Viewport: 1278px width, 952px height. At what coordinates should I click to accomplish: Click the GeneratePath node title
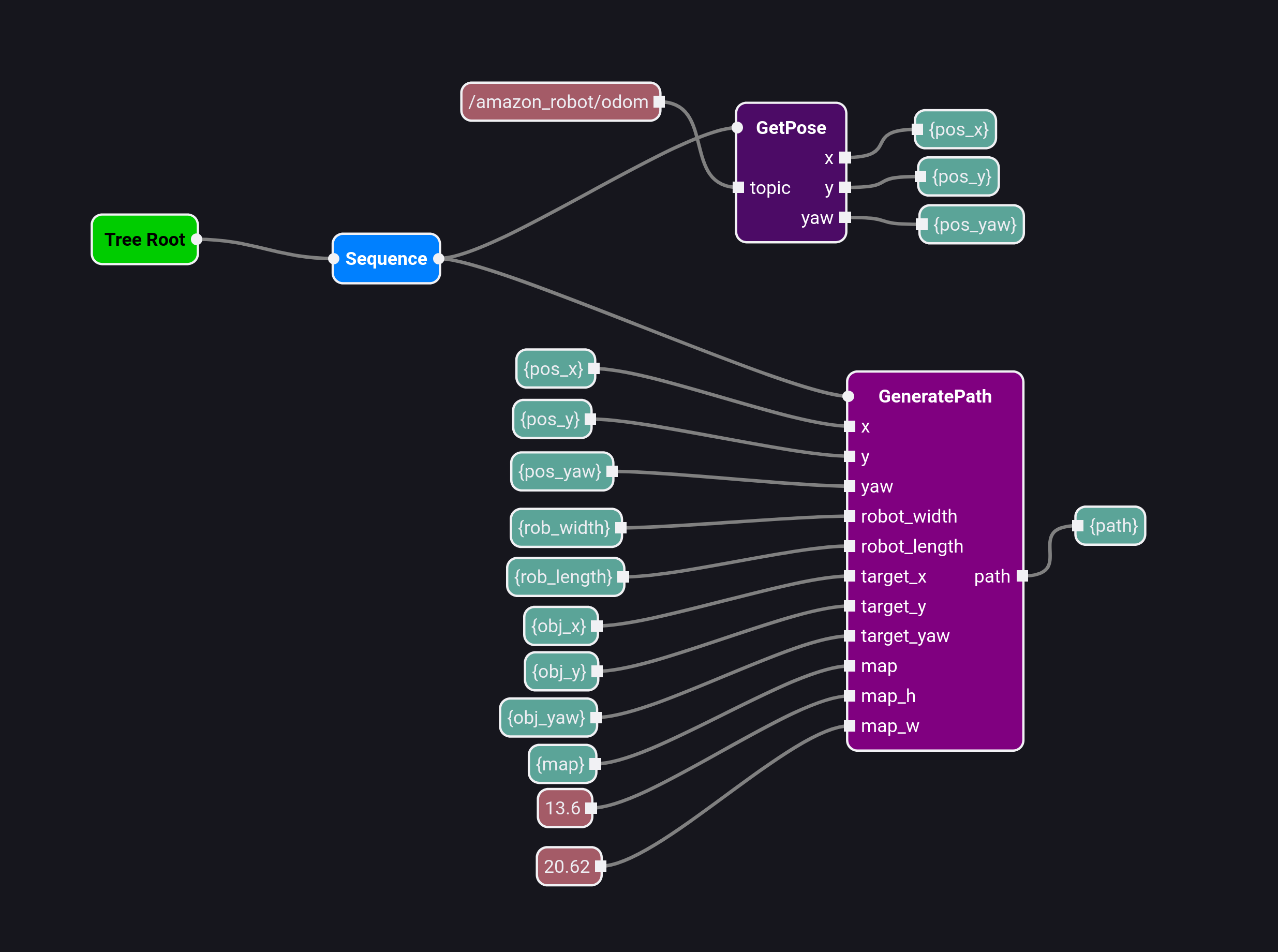[934, 396]
